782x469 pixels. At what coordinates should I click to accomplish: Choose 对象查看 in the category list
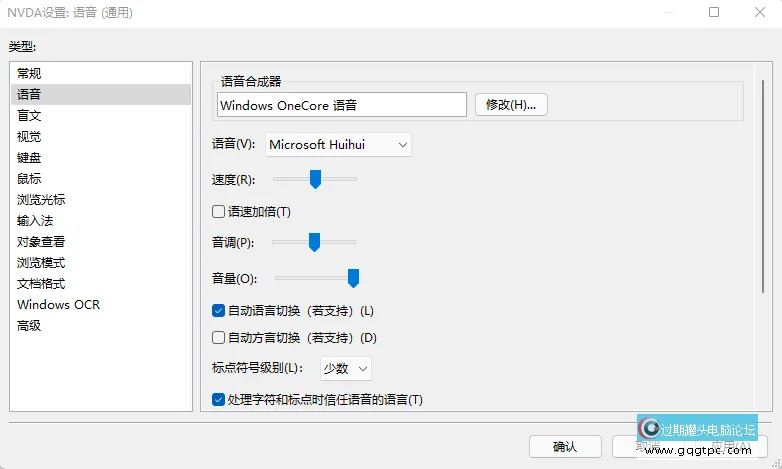[101, 241]
